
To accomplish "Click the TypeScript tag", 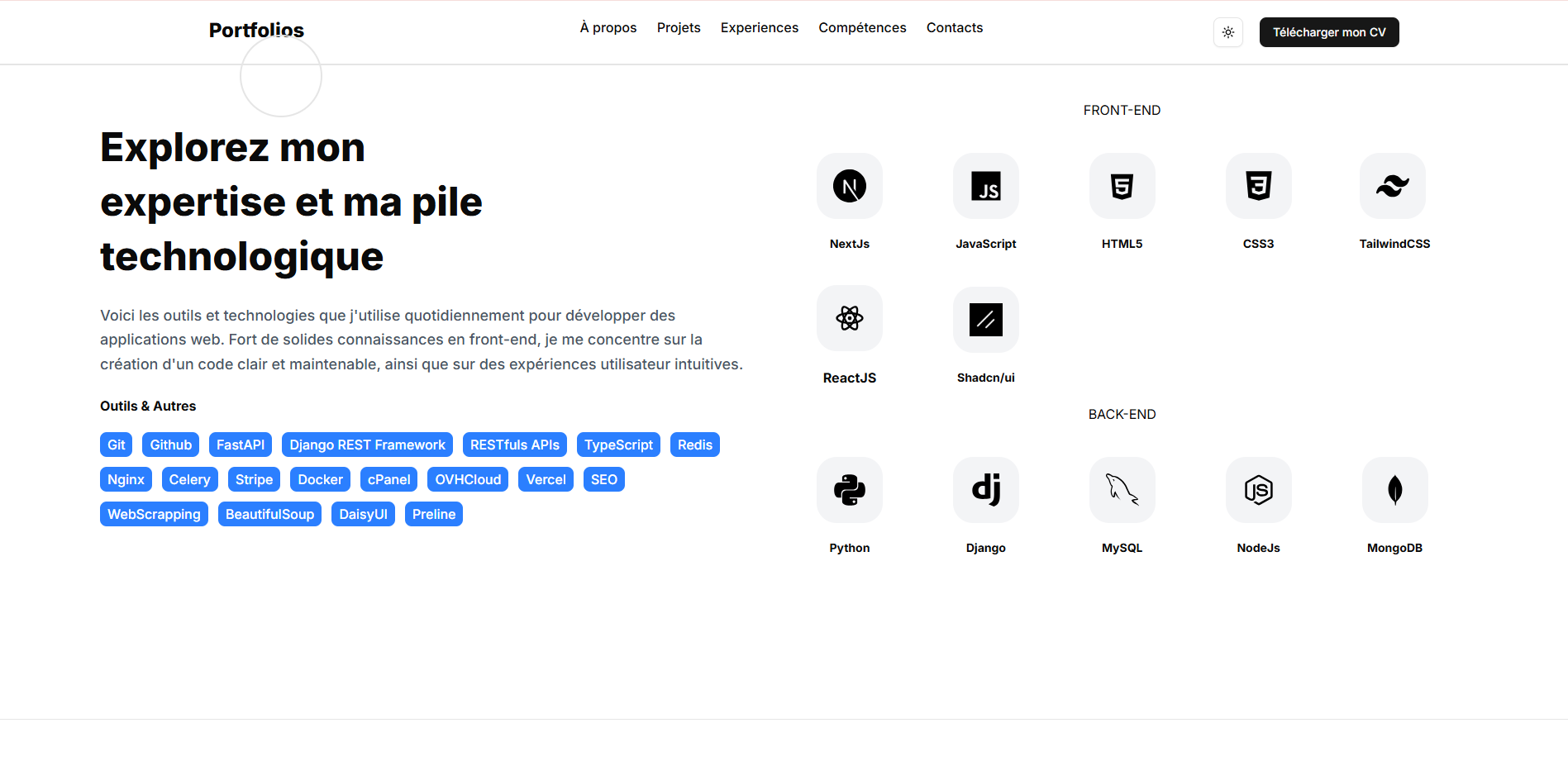I will point(618,445).
